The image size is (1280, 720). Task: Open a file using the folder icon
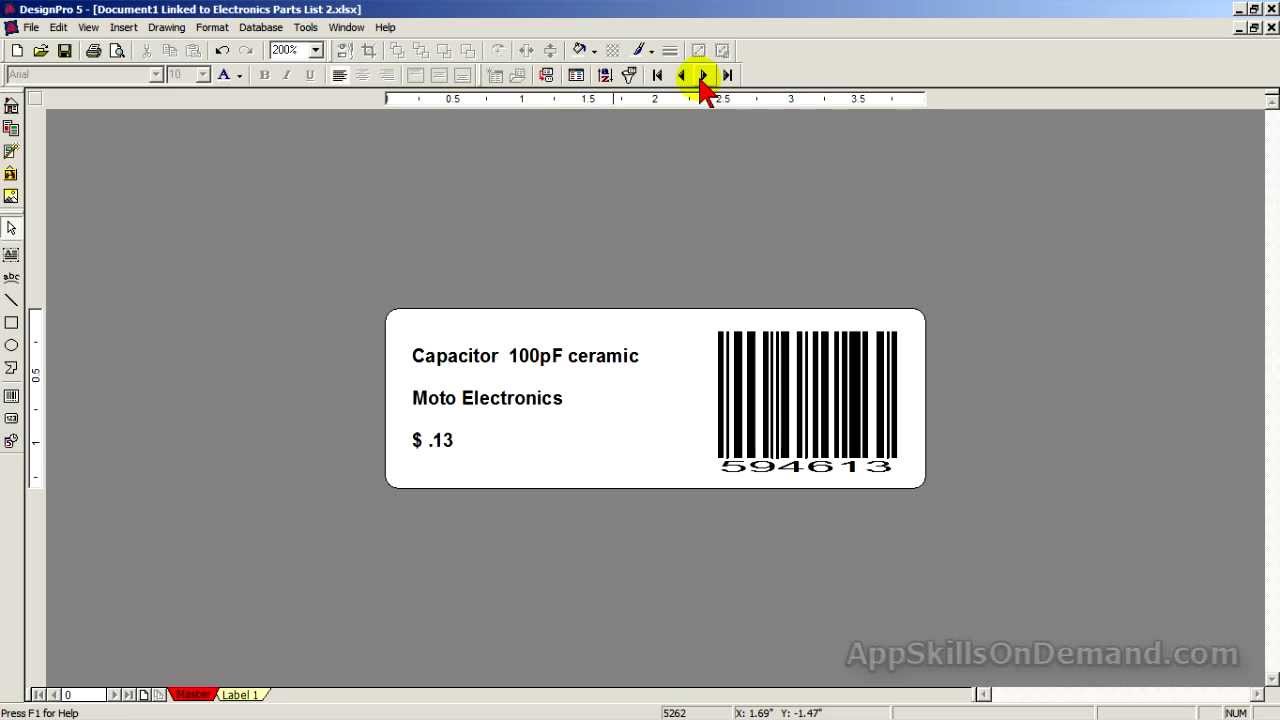pyautogui.click(x=41, y=50)
